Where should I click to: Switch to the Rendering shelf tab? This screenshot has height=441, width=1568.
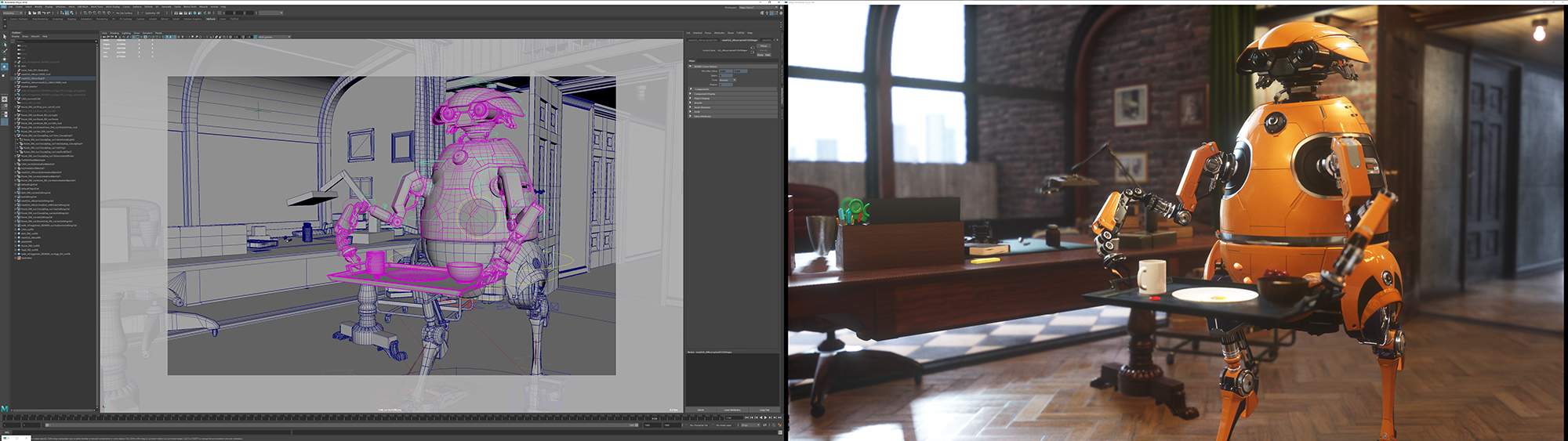(x=102, y=19)
